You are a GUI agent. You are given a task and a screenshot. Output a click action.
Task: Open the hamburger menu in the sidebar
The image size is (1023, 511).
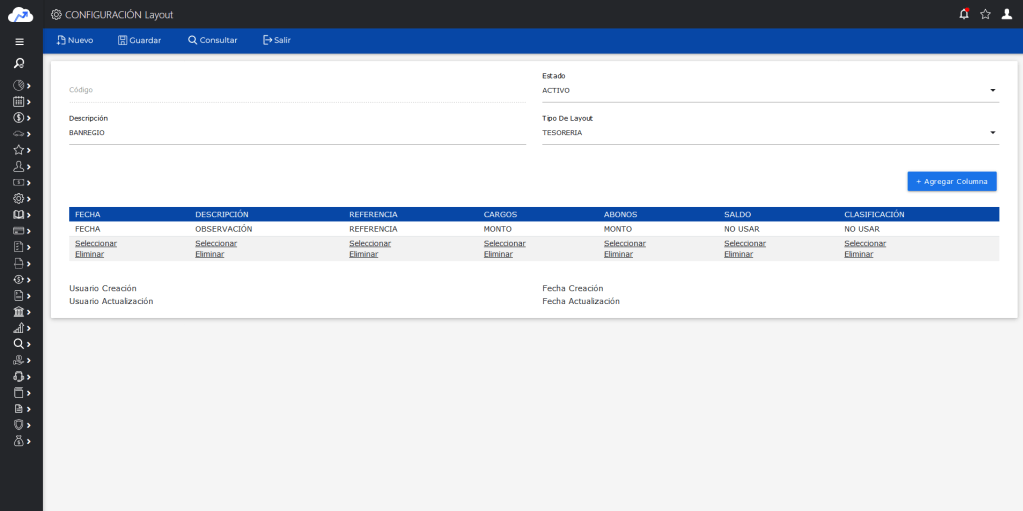tap(19, 42)
